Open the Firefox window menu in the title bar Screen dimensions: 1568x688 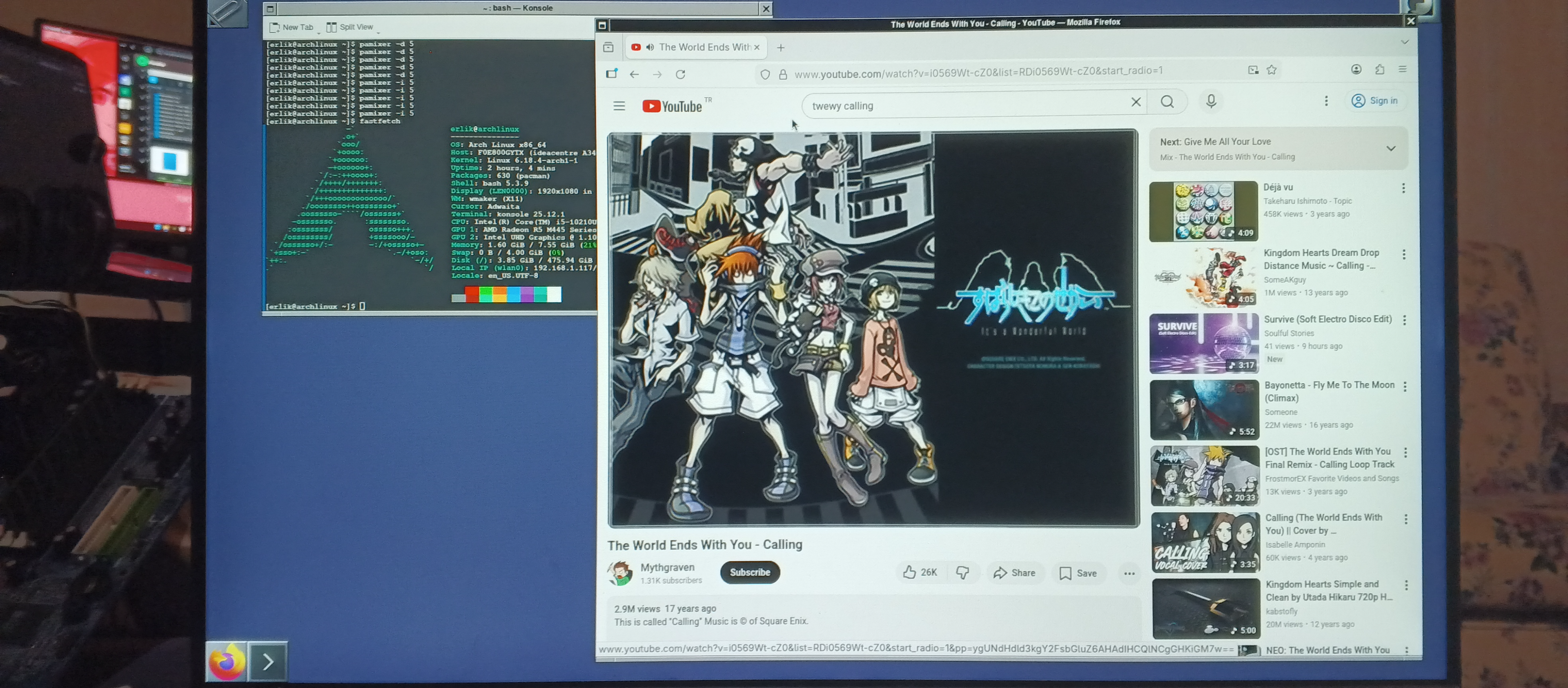pos(602,25)
